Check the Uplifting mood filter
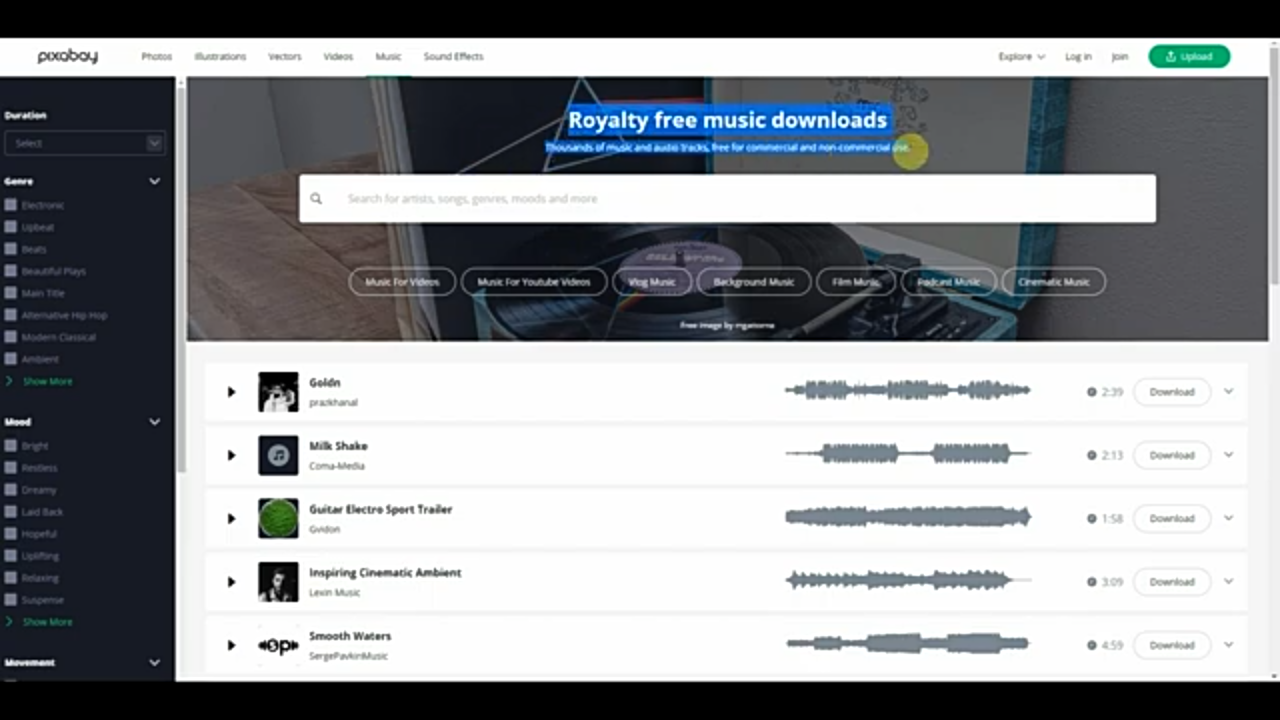 point(11,556)
